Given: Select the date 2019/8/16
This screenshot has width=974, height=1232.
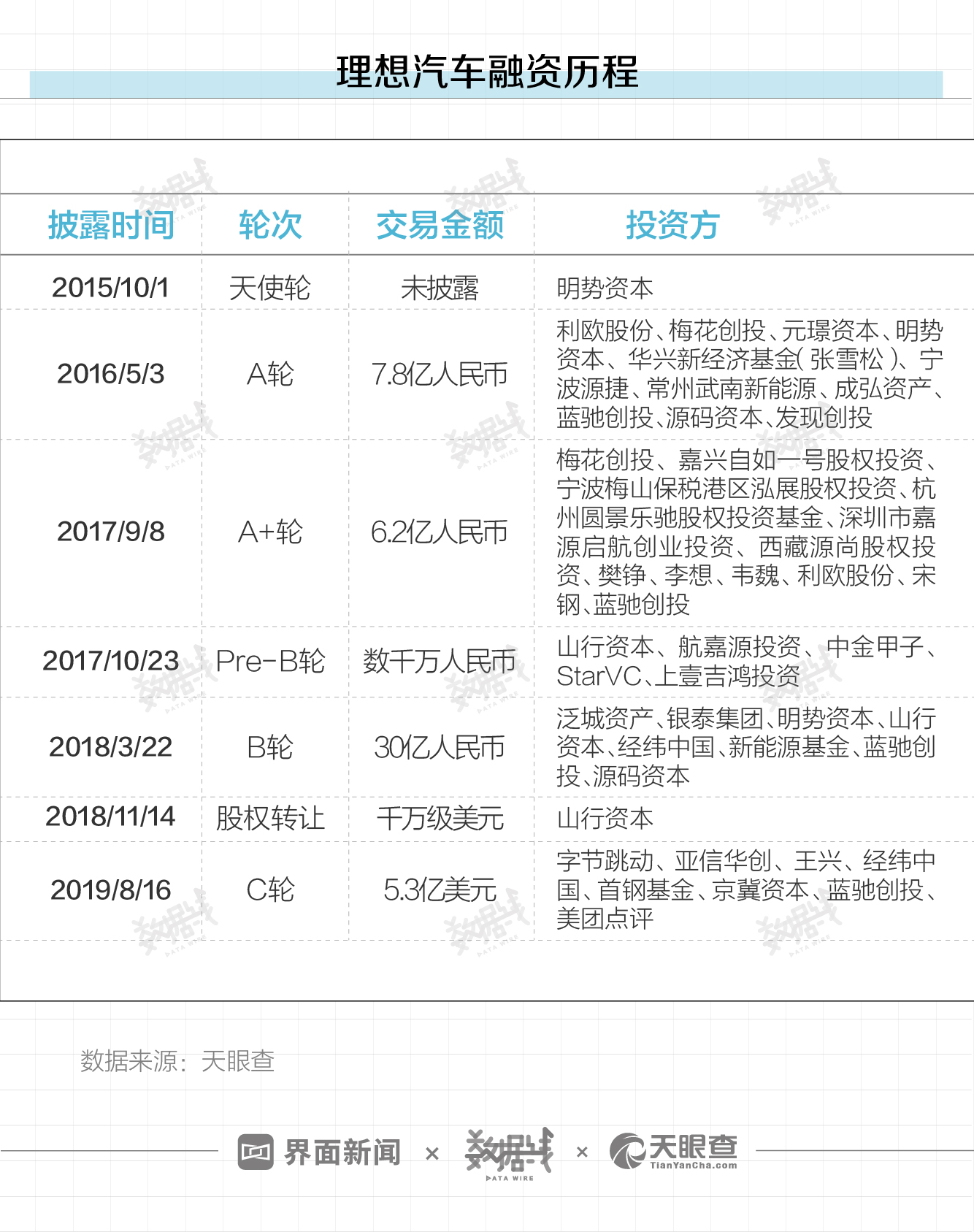Looking at the screenshot, I should point(111,890).
